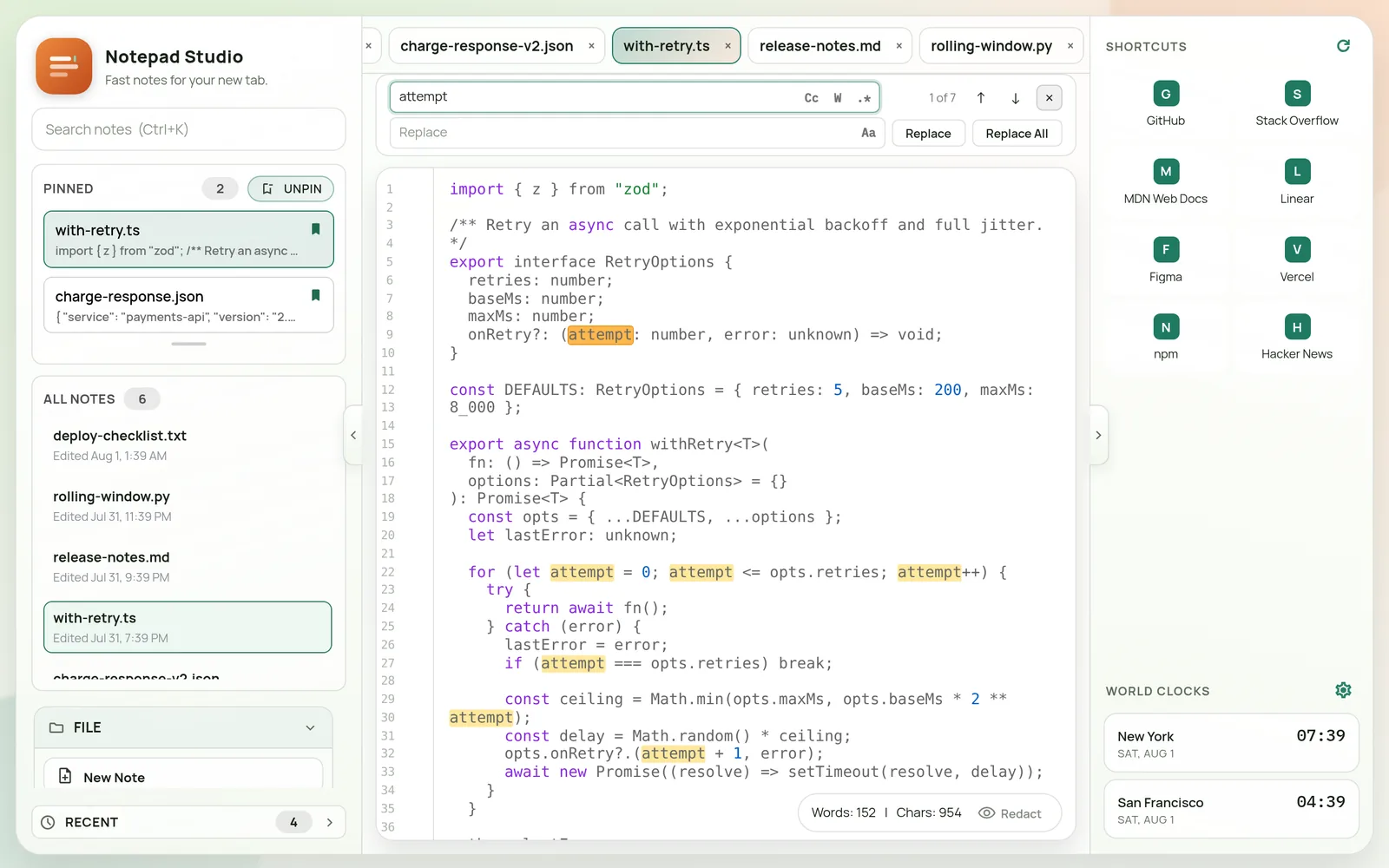The height and width of the screenshot is (868, 1389).
Task: Click bookmark icon on pinned with-retry.ts
Action: tap(315, 229)
